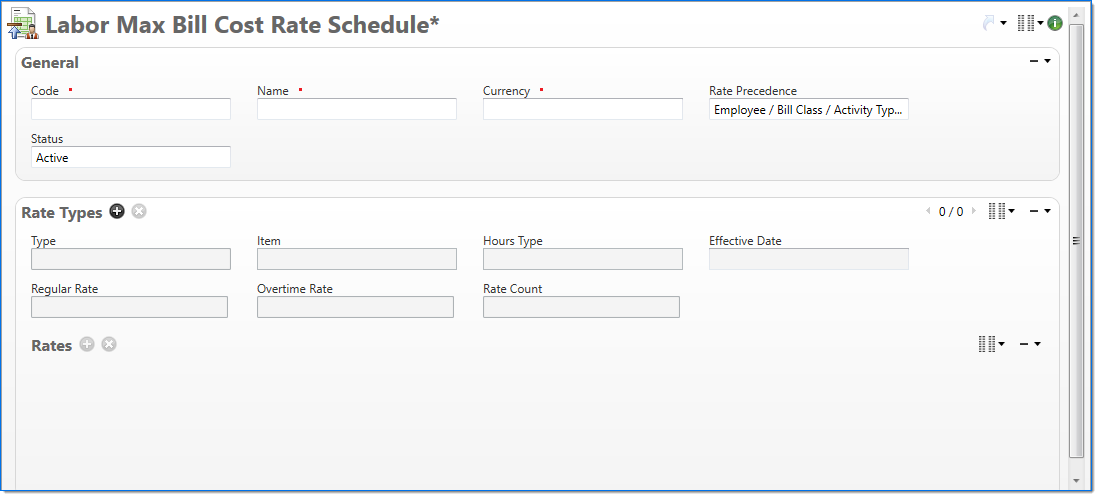Click the share arrow icon in header

click(992, 23)
